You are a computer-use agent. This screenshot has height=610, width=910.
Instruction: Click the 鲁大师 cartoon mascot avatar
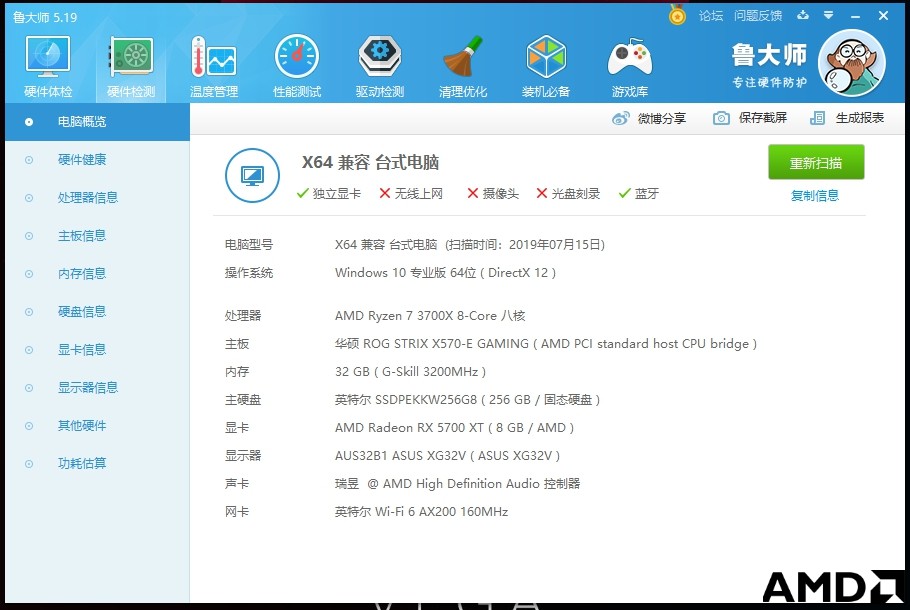click(x=851, y=63)
